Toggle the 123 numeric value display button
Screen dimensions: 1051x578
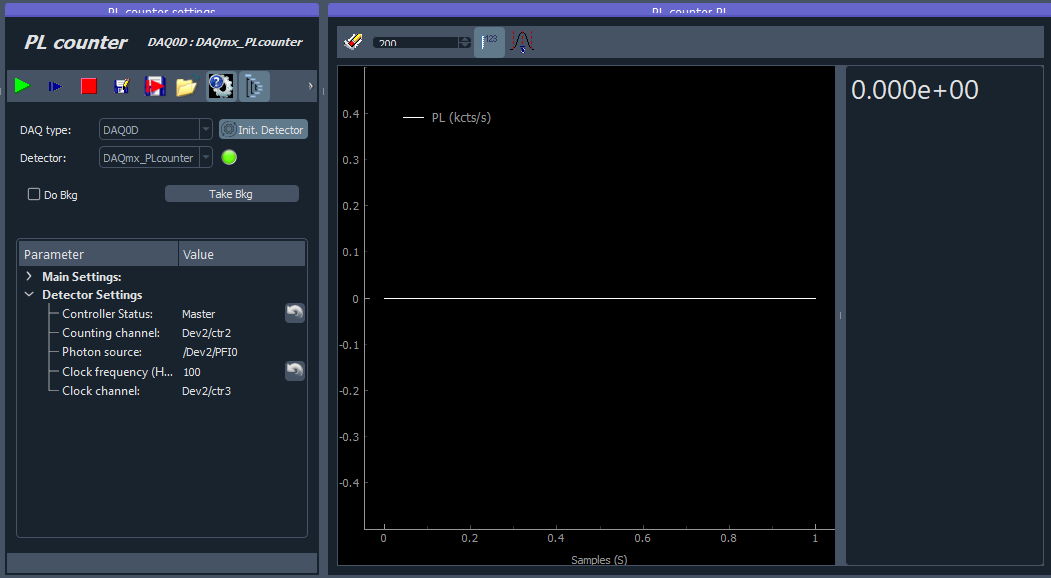click(489, 42)
